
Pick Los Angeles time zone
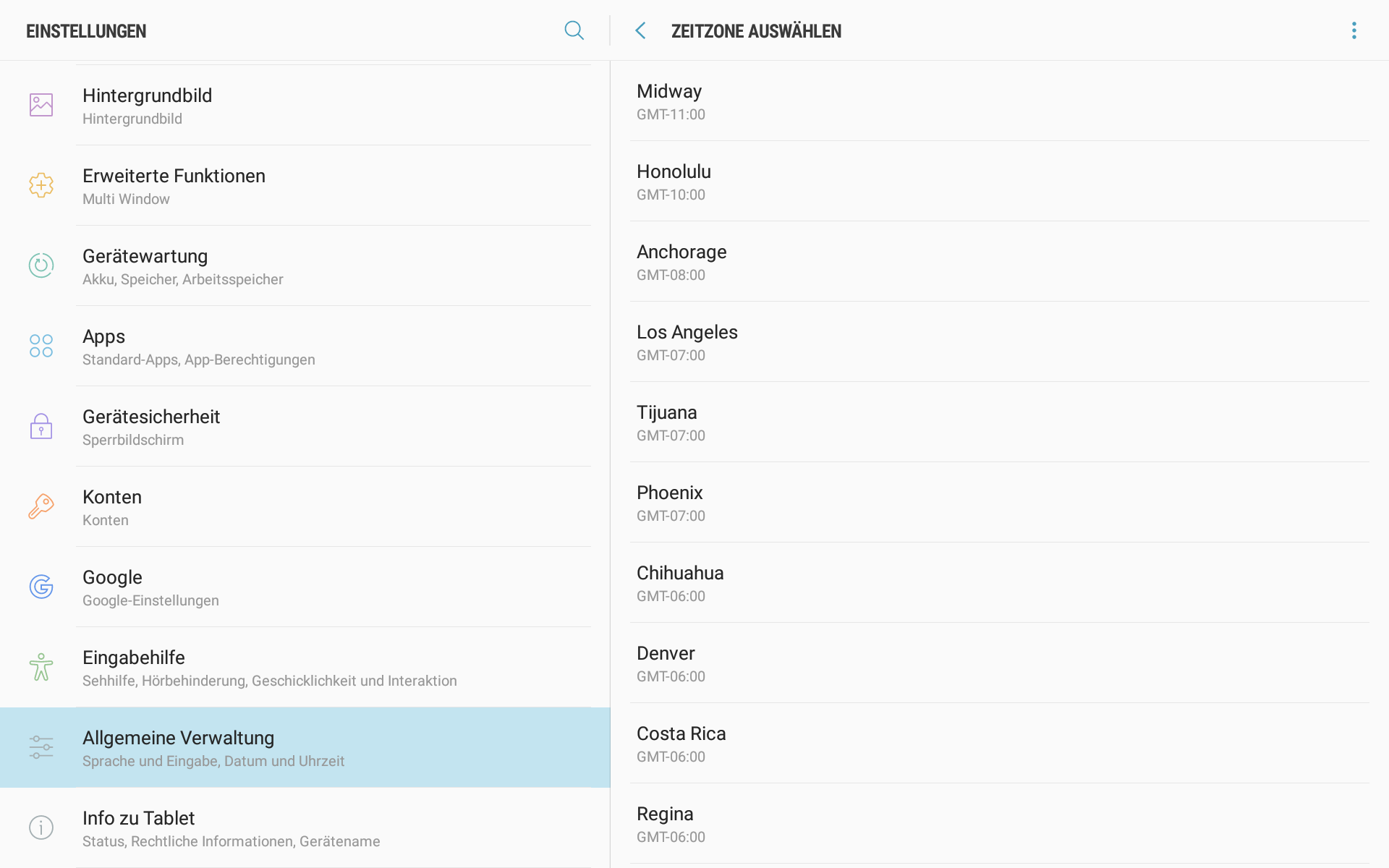click(998, 342)
